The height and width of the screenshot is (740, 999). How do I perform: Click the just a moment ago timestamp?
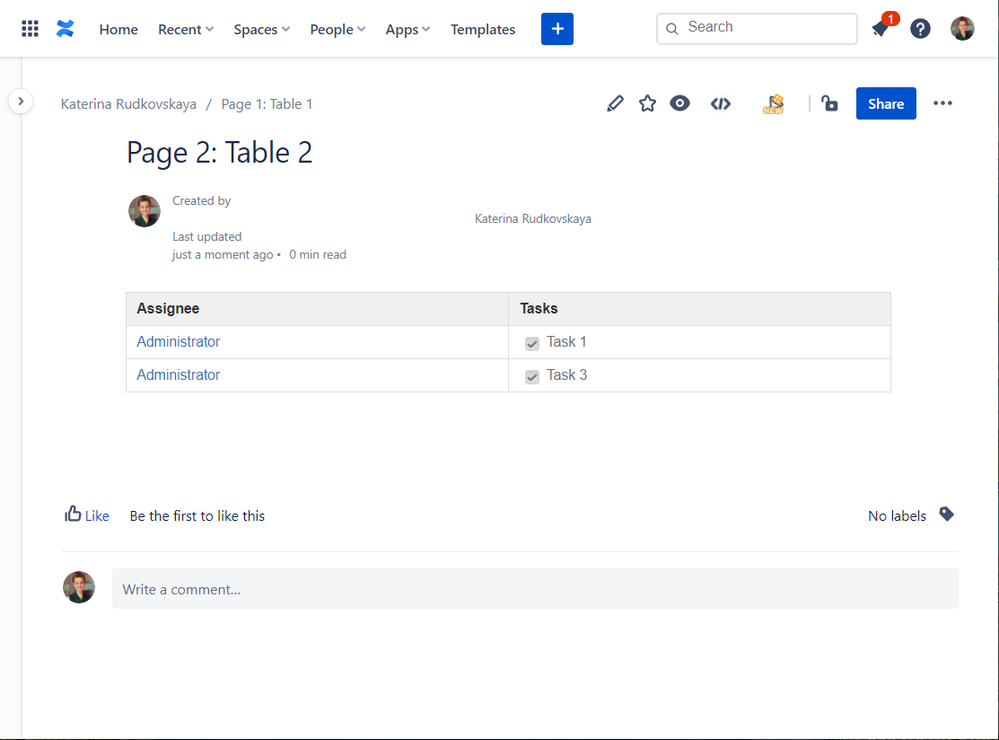point(222,254)
